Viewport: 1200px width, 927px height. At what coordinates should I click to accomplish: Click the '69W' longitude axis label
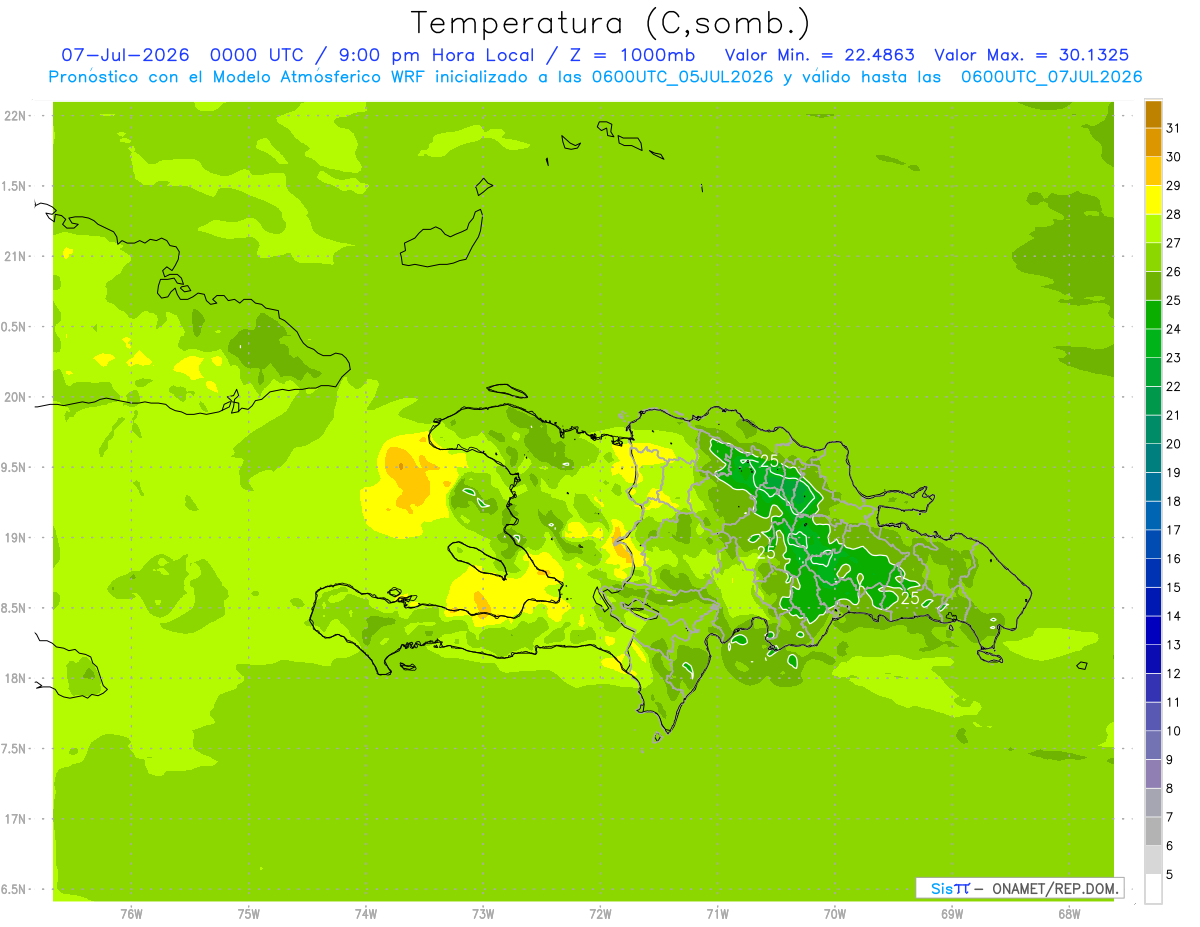pyautogui.click(x=952, y=913)
